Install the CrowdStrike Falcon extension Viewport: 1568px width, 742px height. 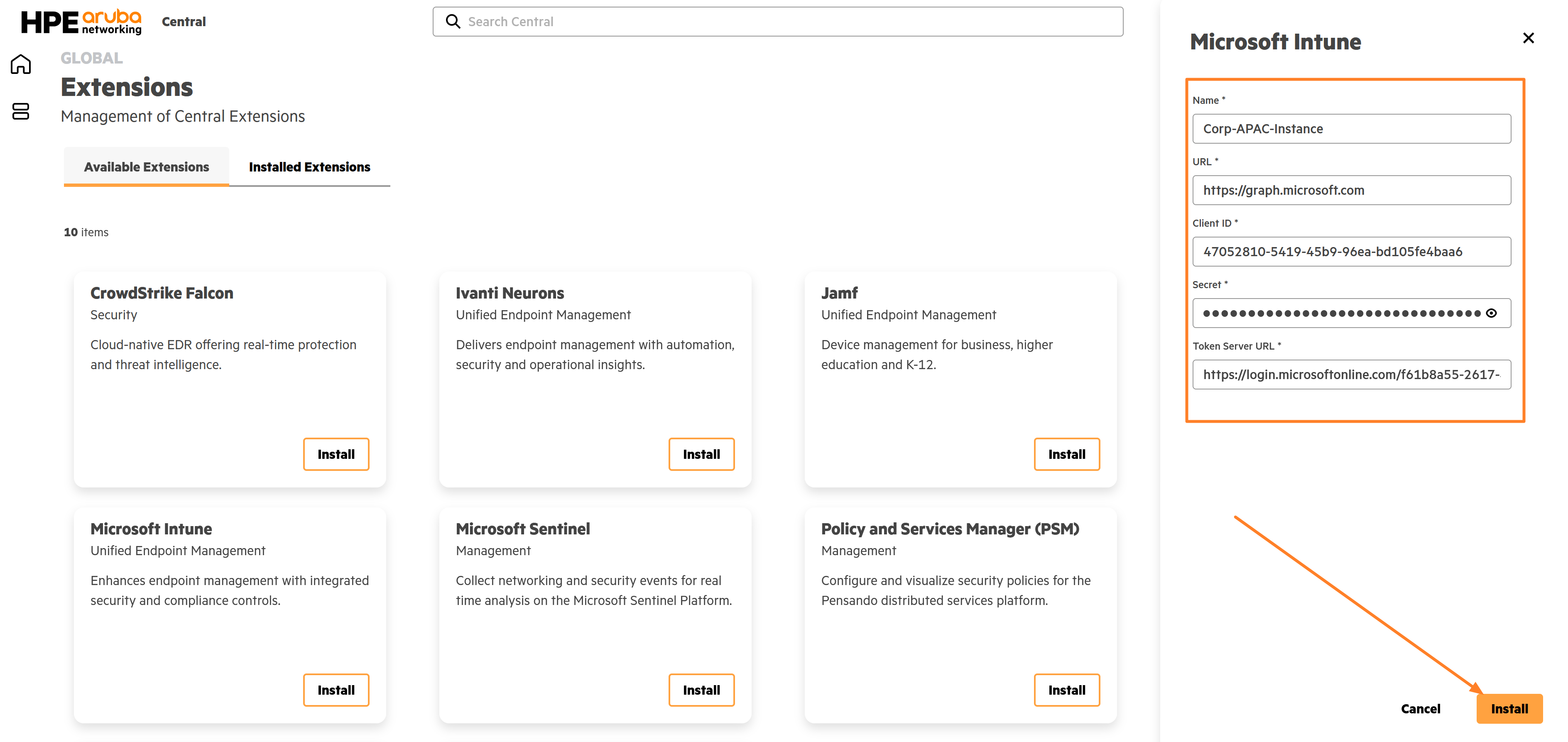coord(336,454)
